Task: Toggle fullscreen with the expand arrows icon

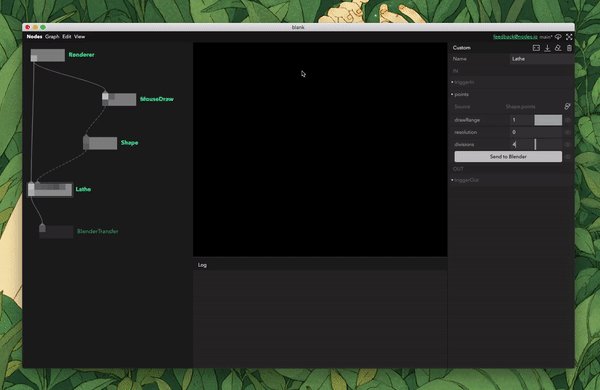Action: (569, 37)
